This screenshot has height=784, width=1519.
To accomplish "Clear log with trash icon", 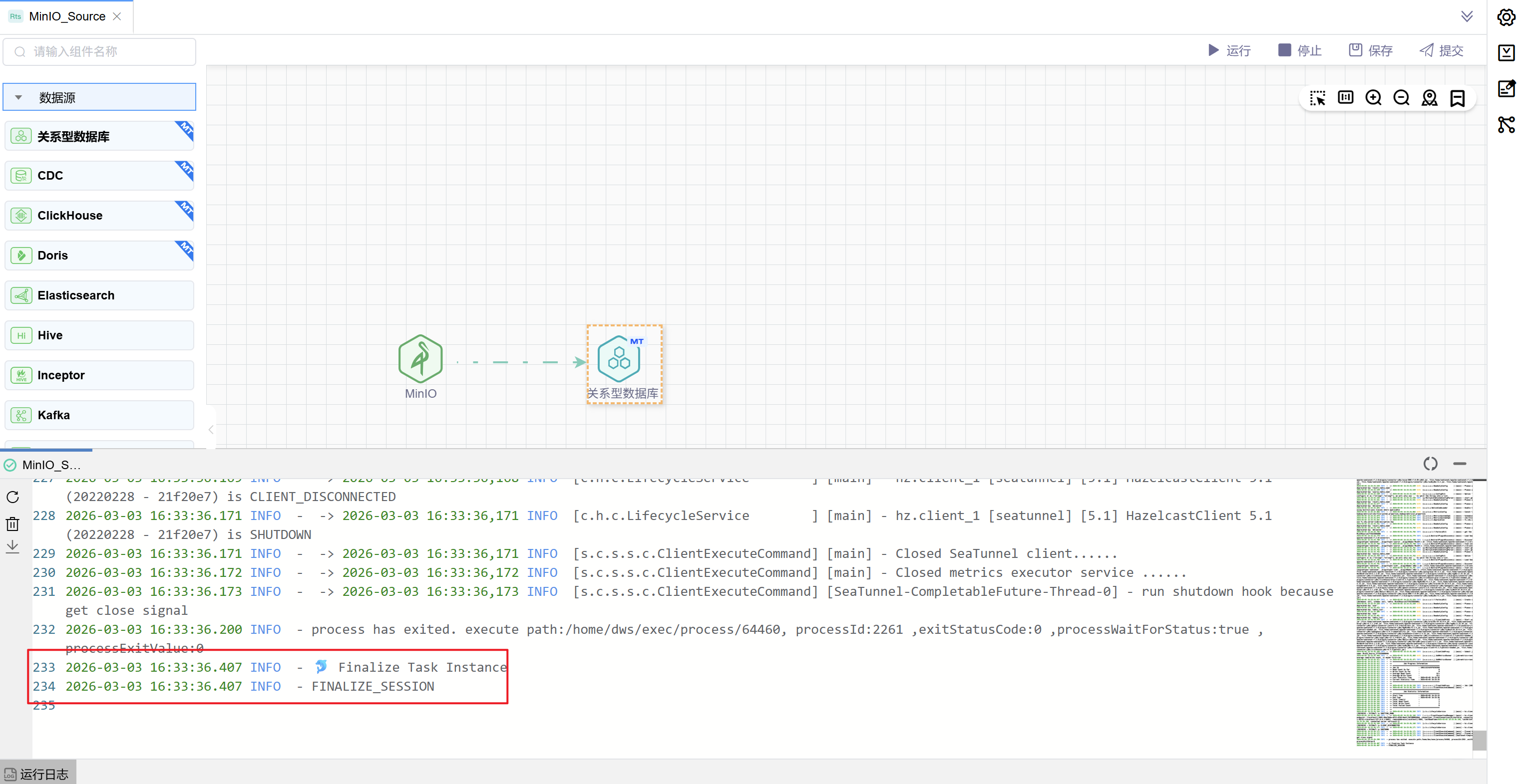I will 12,523.
